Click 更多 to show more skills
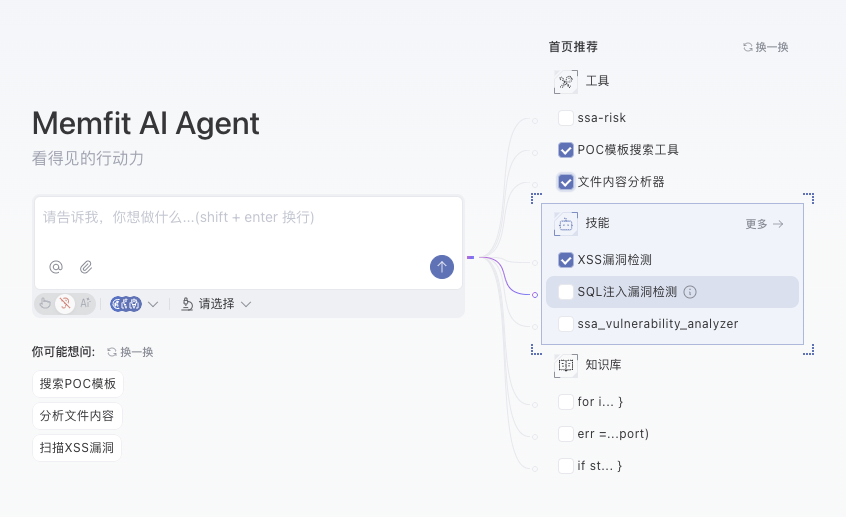Viewport: 846px width, 517px height. (764, 224)
